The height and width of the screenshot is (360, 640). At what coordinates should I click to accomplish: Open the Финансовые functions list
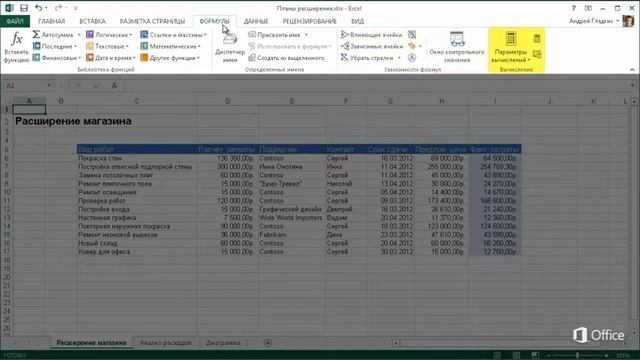tap(56, 58)
